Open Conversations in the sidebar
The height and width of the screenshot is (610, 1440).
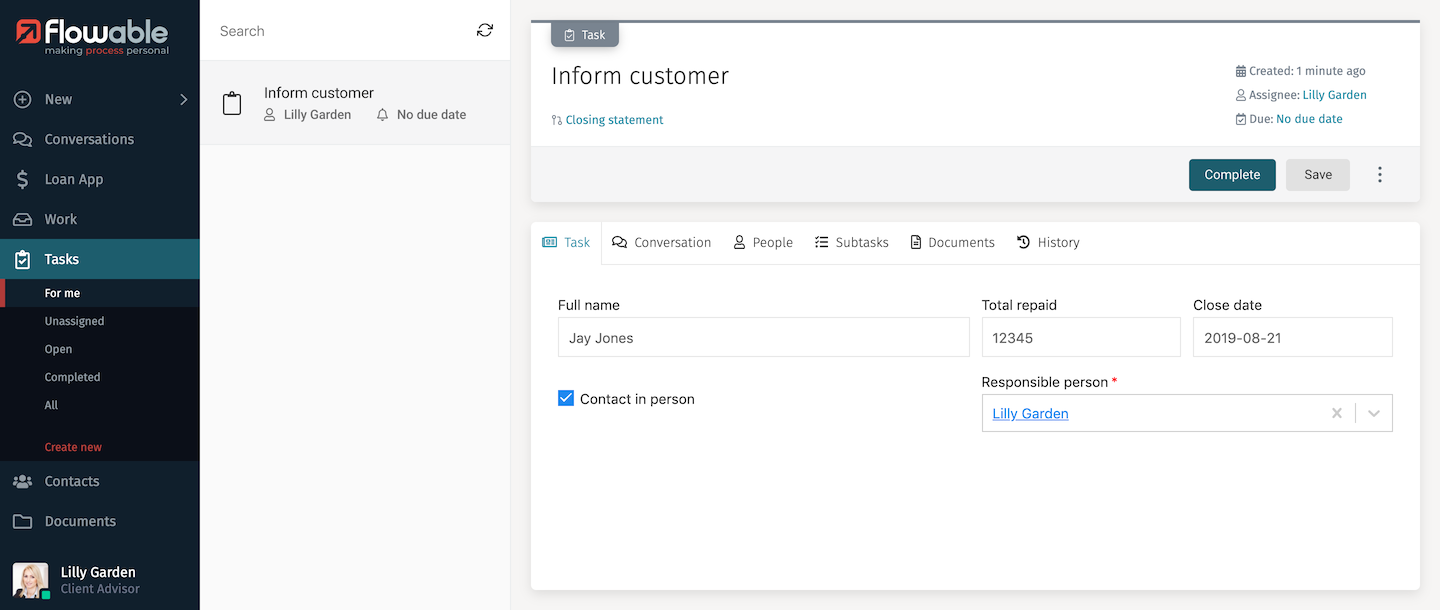[88, 139]
